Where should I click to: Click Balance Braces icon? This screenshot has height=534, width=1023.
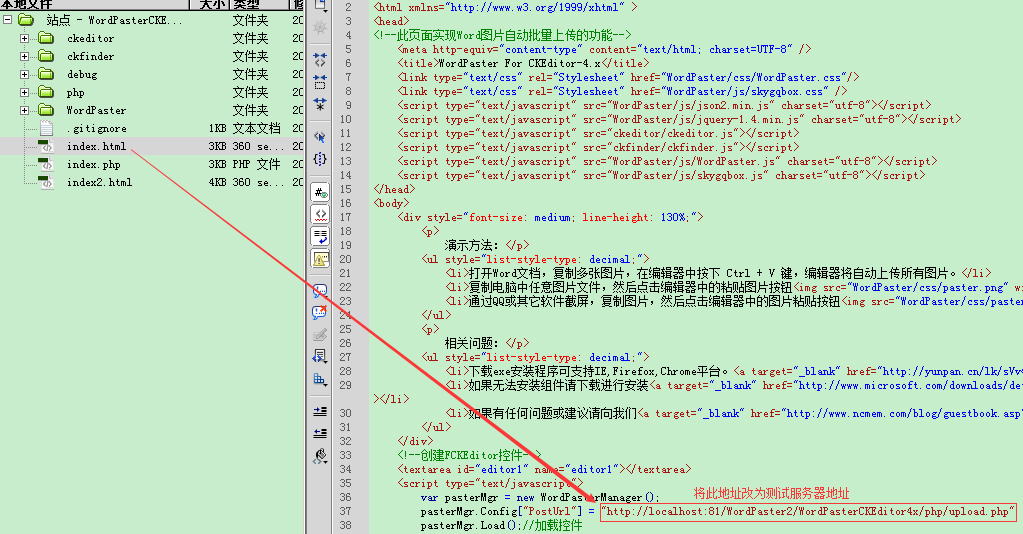tap(320, 159)
